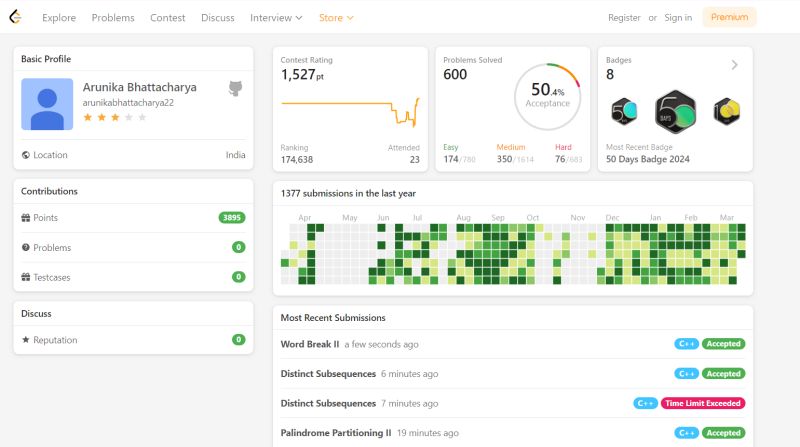The height and width of the screenshot is (447, 800).
Task: Open Distinct Subsequences from 6 minutes ago
Action: [328, 374]
